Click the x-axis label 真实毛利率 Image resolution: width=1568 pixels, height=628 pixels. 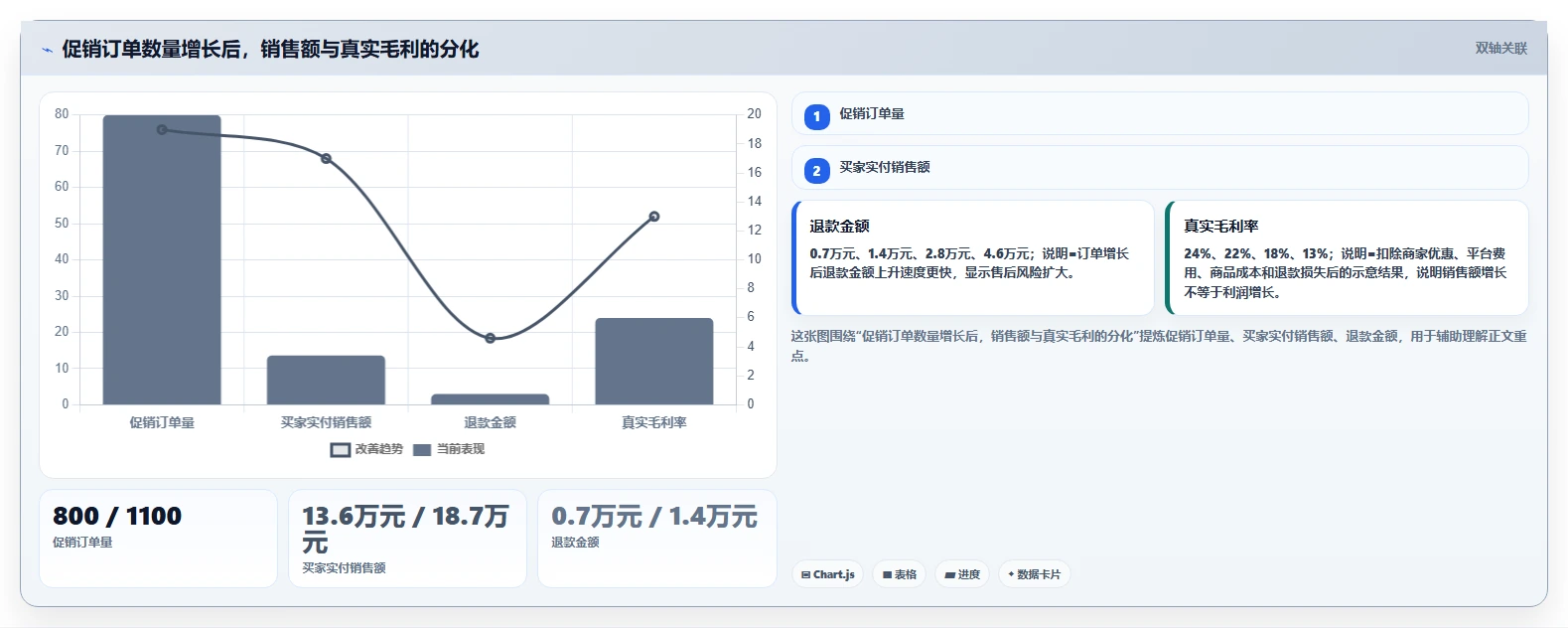point(653,422)
